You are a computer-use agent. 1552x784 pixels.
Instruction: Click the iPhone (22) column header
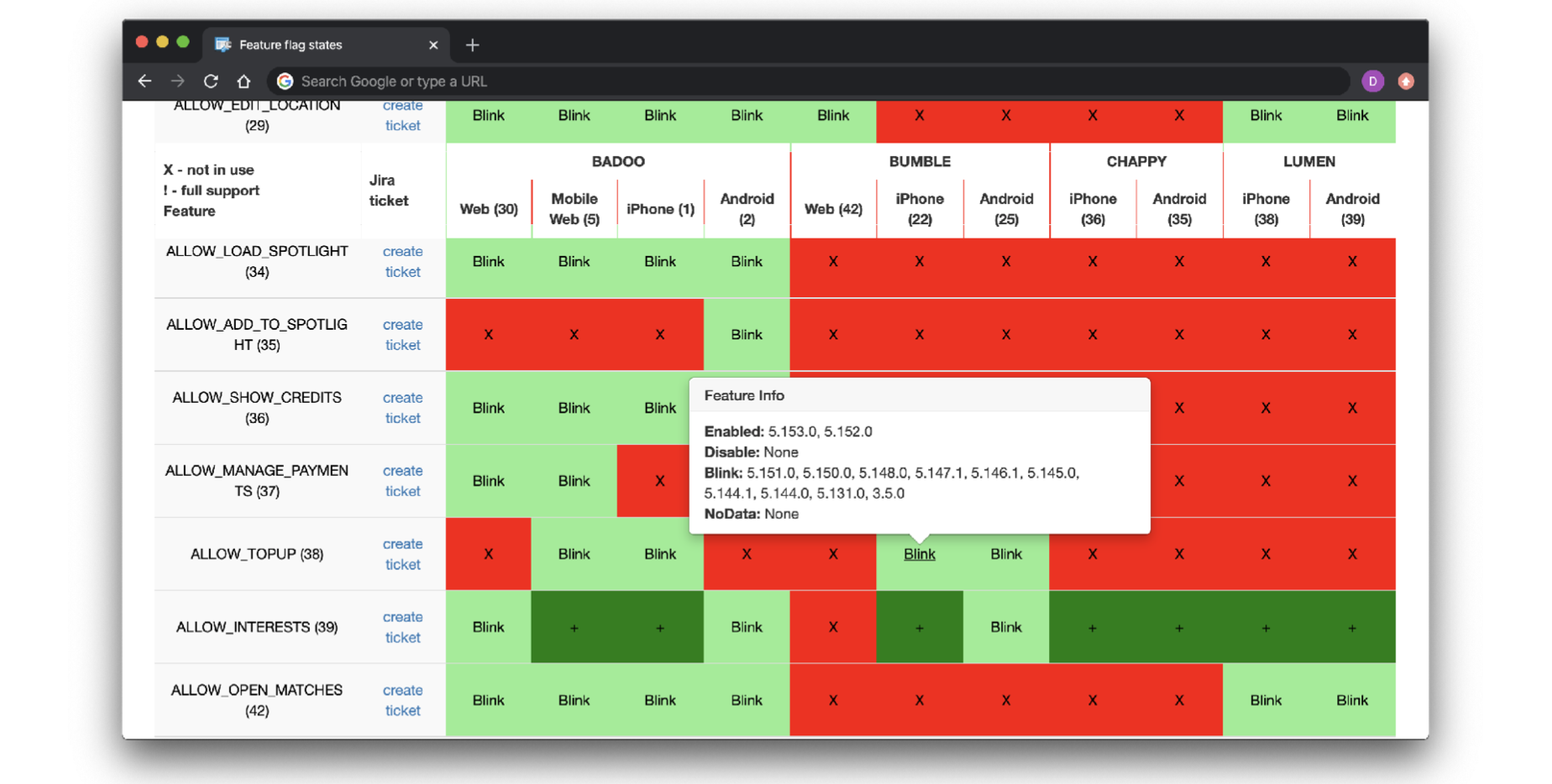click(920, 209)
